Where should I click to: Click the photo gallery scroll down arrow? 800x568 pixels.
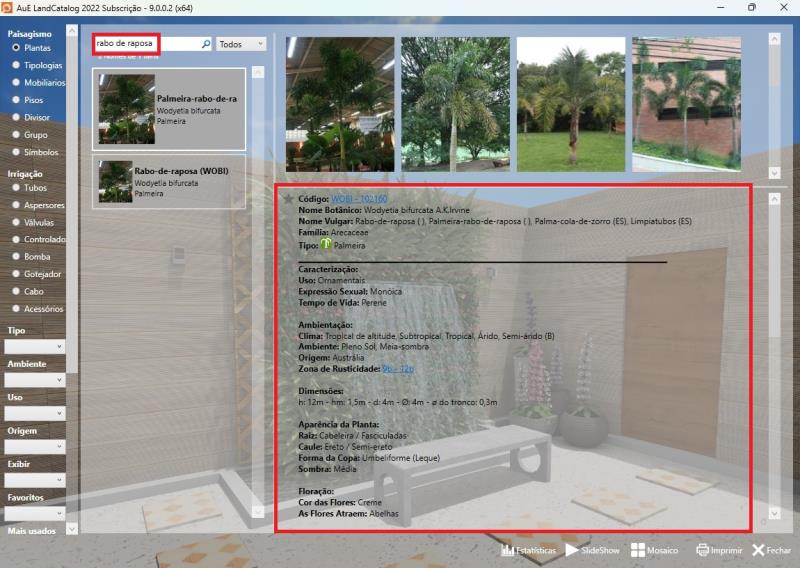click(774, 172)
